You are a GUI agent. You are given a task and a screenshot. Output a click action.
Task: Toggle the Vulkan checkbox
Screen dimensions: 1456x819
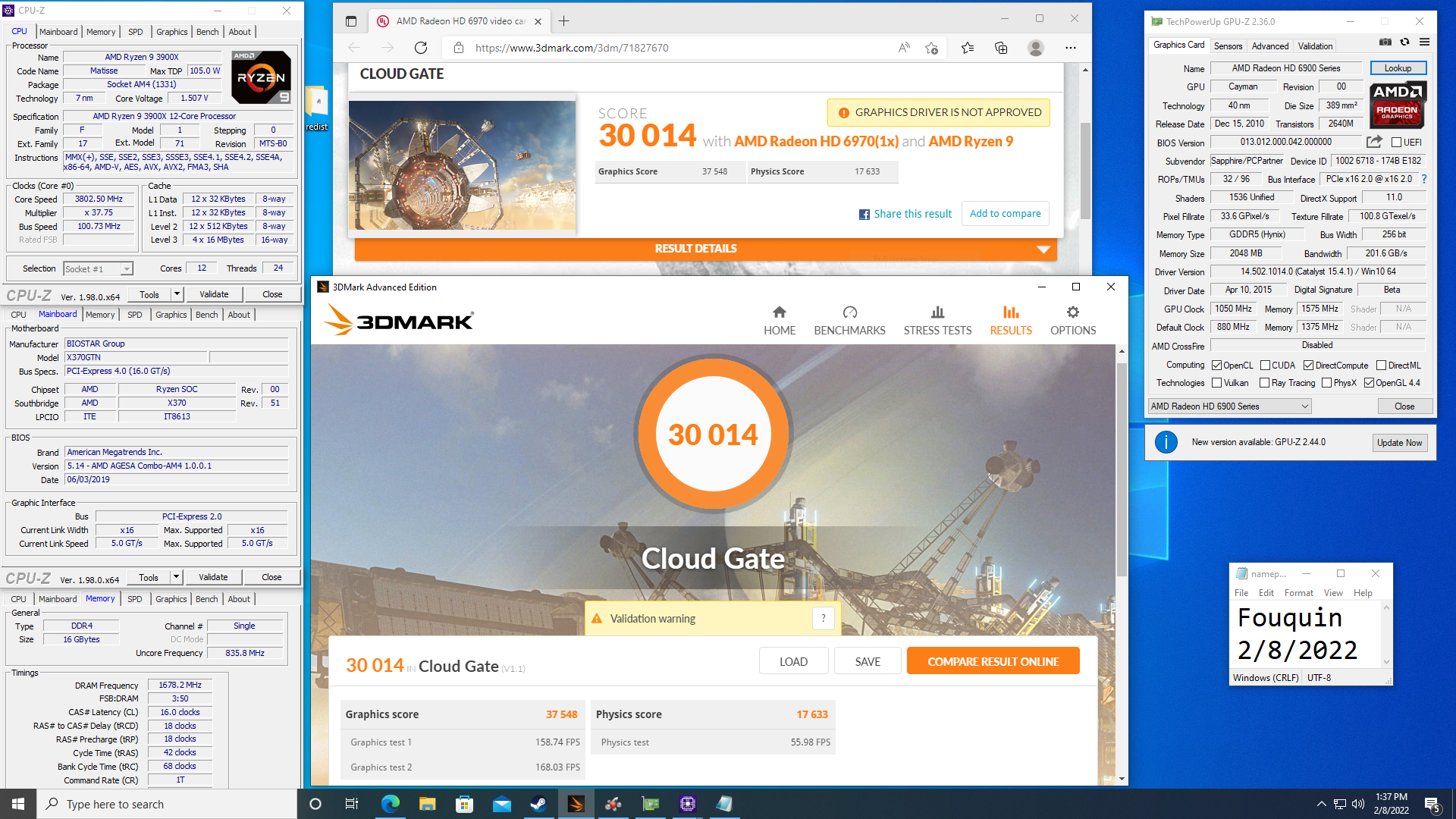pyautogui.click(x=1216, y=383)
